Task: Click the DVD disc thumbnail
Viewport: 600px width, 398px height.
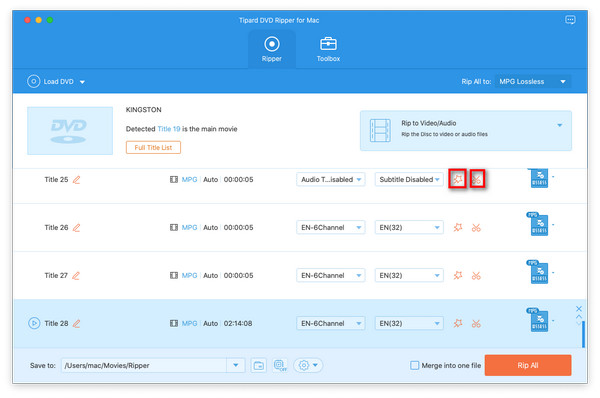Action: [70, 131]
